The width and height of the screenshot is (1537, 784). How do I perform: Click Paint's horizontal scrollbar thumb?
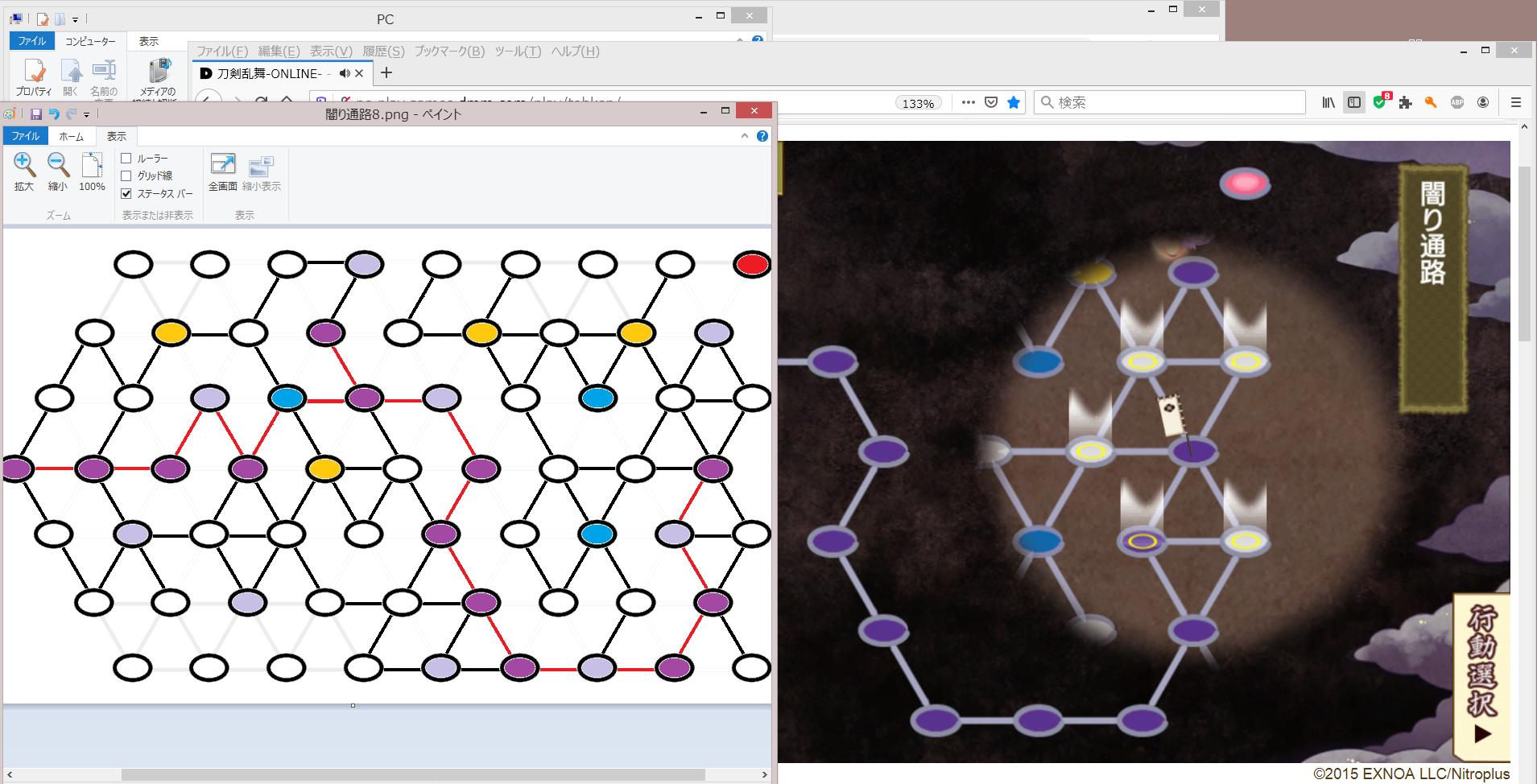coord(413,774)
